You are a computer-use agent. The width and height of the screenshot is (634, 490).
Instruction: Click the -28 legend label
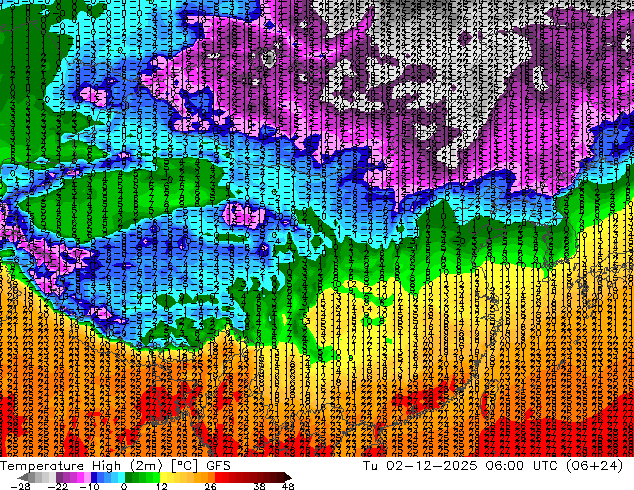point(20,486)
